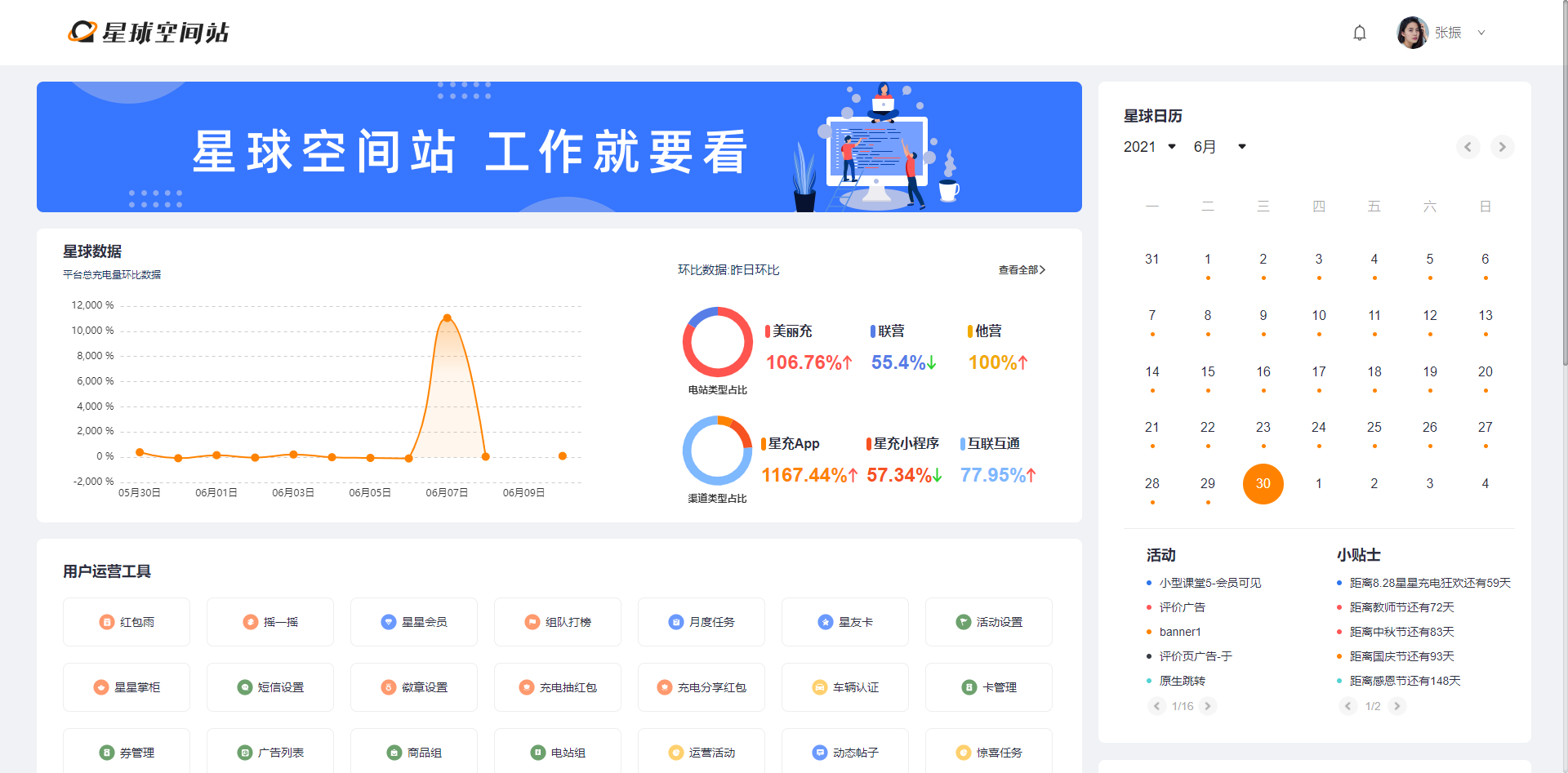Click the 星球空间站 logo

pos(149,33)
